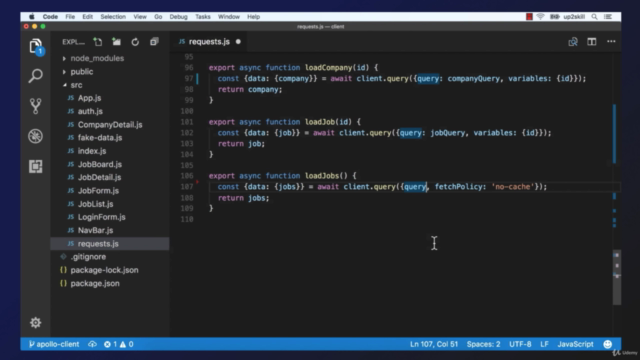Open NavBar.js in the file tree

95,230
